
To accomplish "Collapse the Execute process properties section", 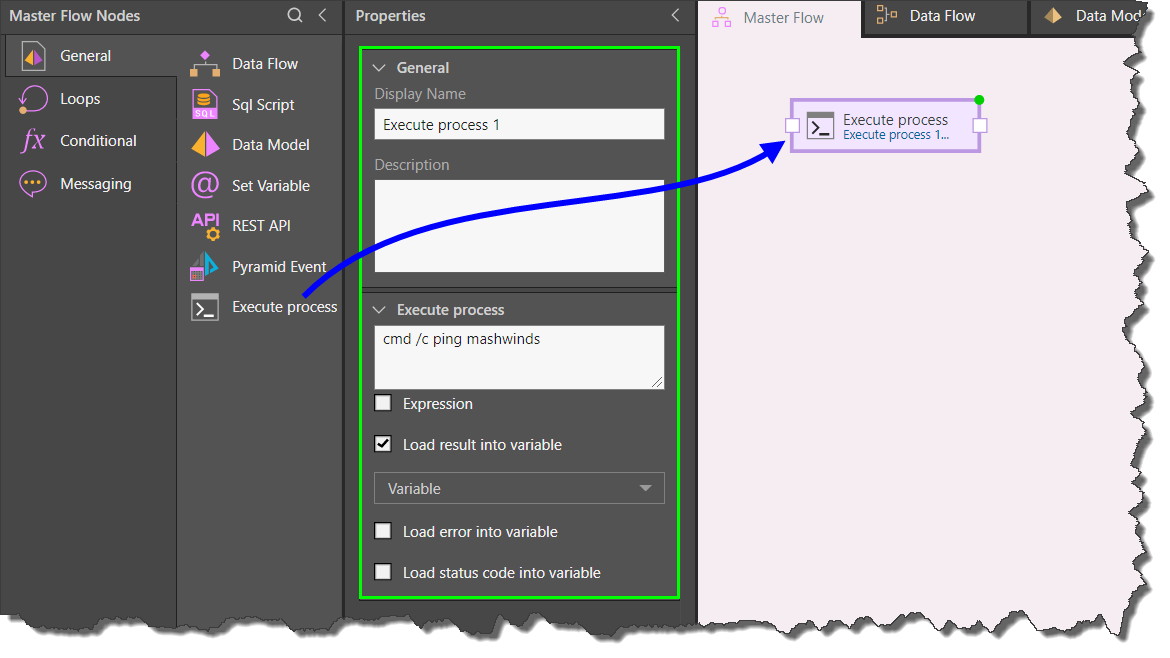I will click(379, 310).
